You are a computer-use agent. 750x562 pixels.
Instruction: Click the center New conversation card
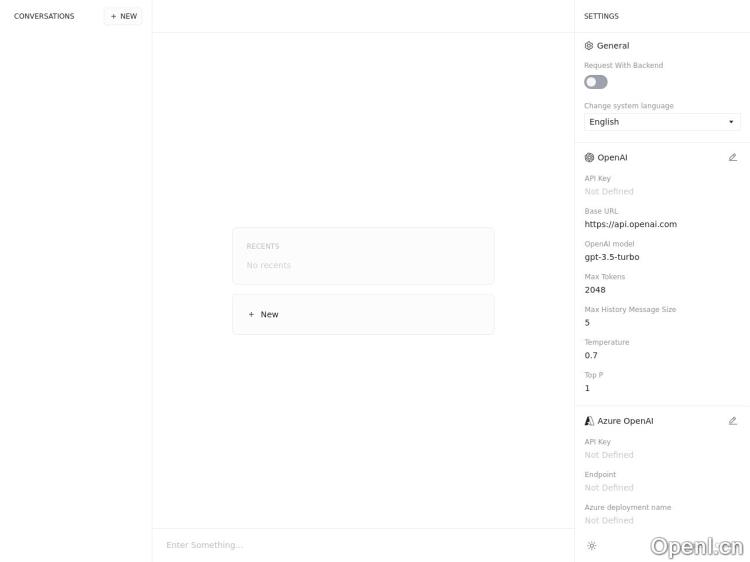(x=363, y=314)
